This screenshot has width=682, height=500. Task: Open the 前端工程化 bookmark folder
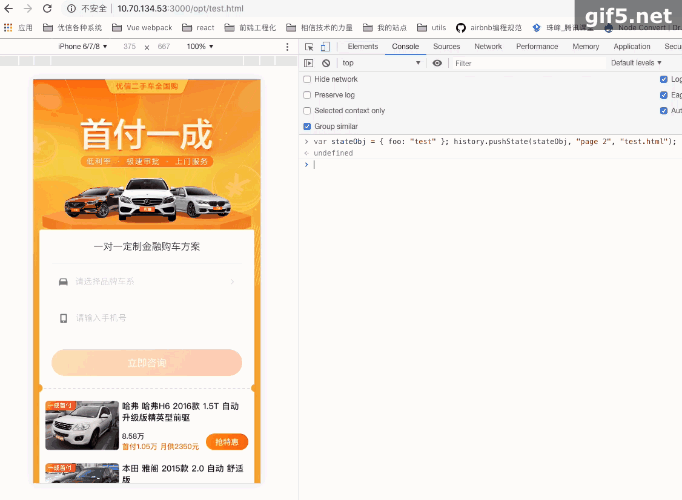tap(250, 27)
